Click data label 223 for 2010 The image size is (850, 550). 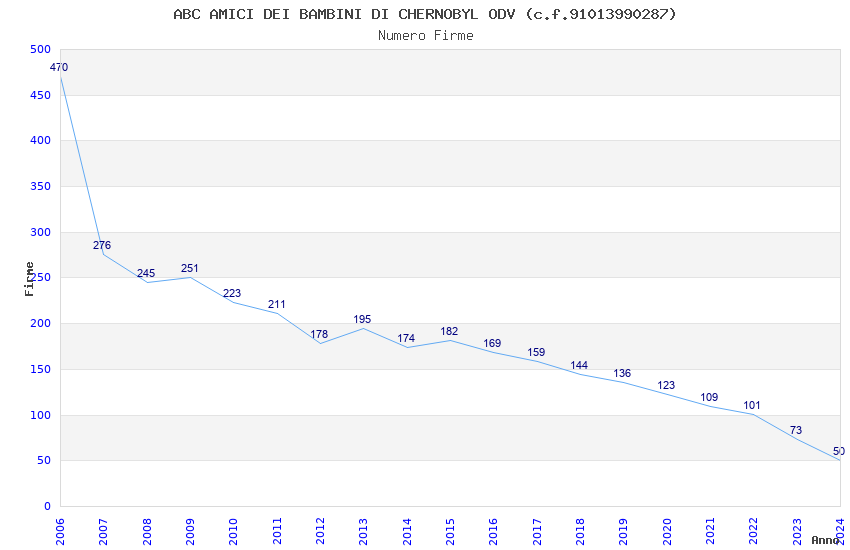[x=232, y=293]
